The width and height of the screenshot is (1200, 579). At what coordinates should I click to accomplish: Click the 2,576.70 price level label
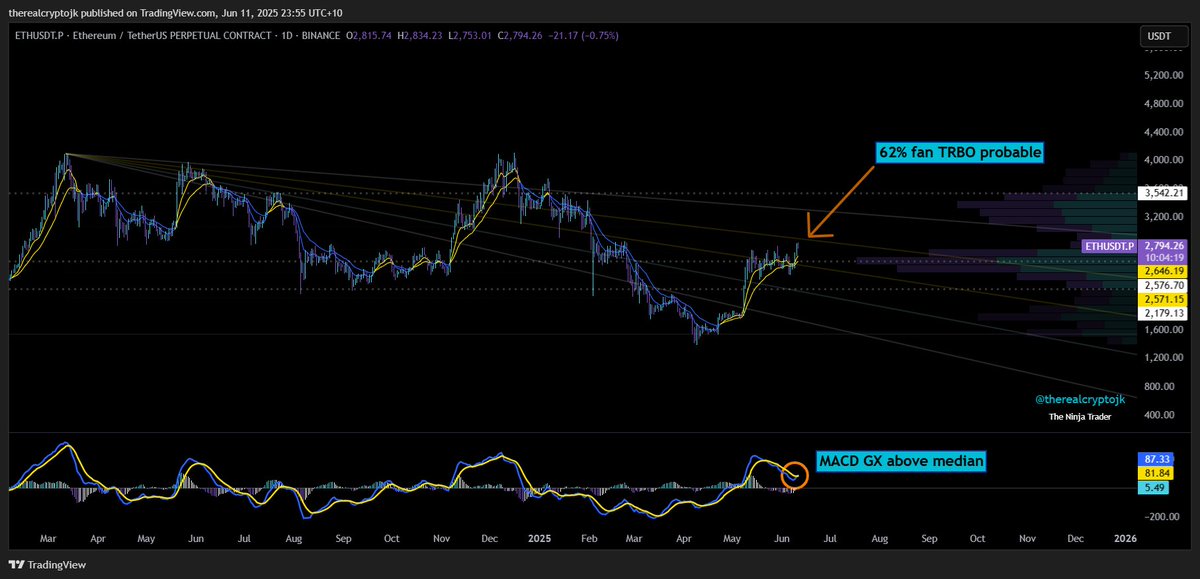click(1162, 285)
